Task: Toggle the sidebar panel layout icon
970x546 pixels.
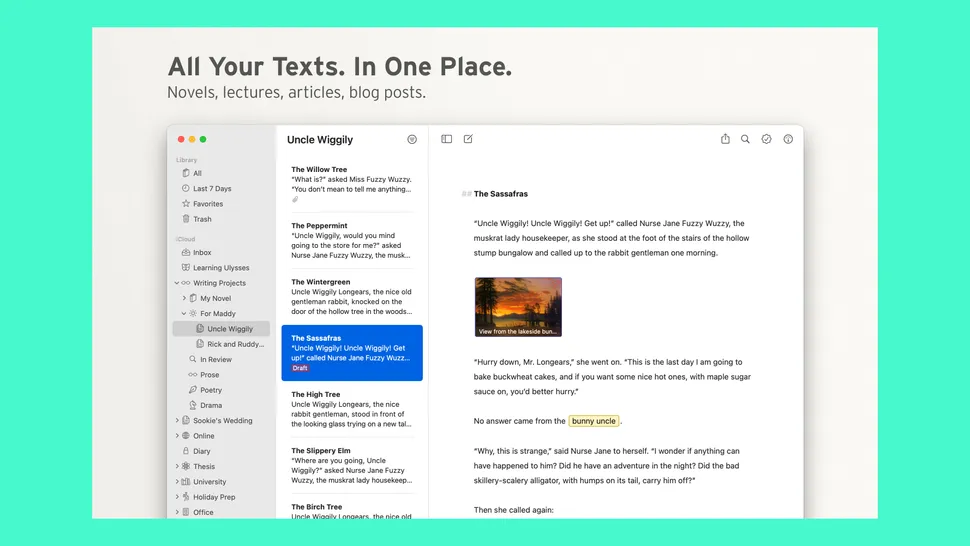Action: pos(447,139)
